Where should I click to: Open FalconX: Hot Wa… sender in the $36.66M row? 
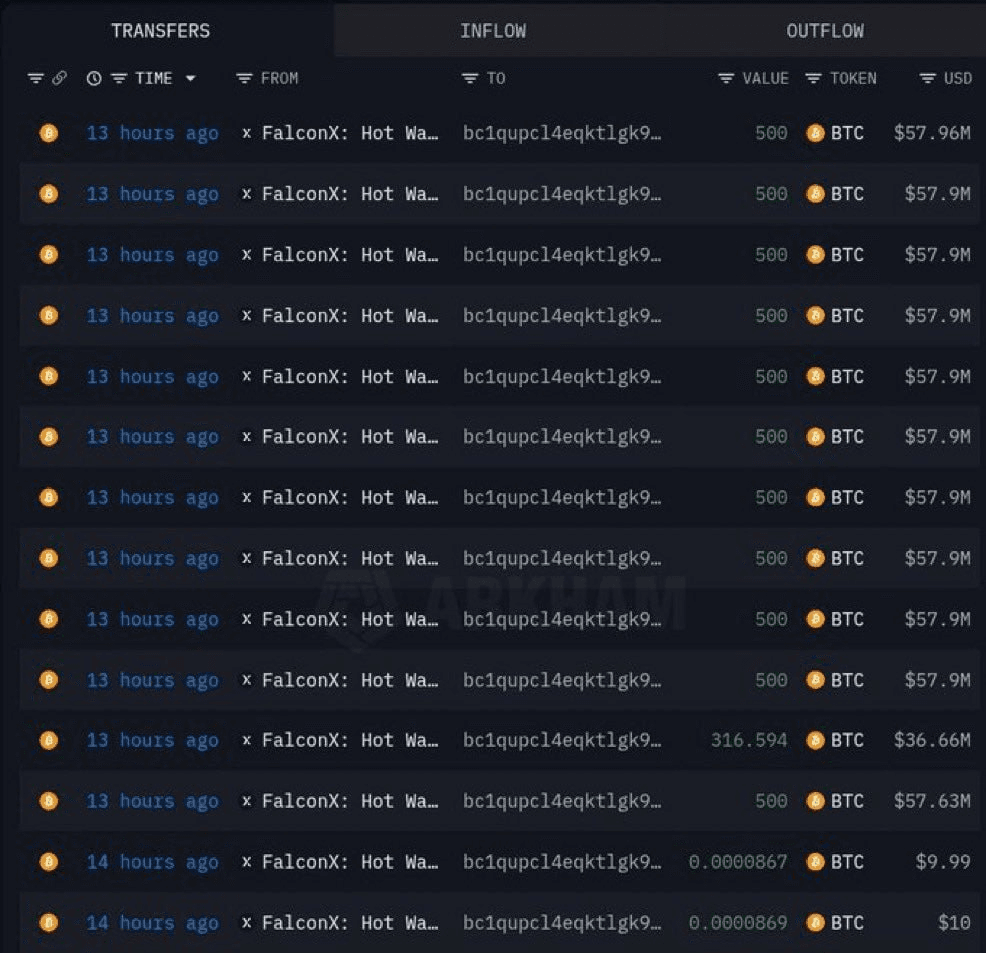(350, 741)
